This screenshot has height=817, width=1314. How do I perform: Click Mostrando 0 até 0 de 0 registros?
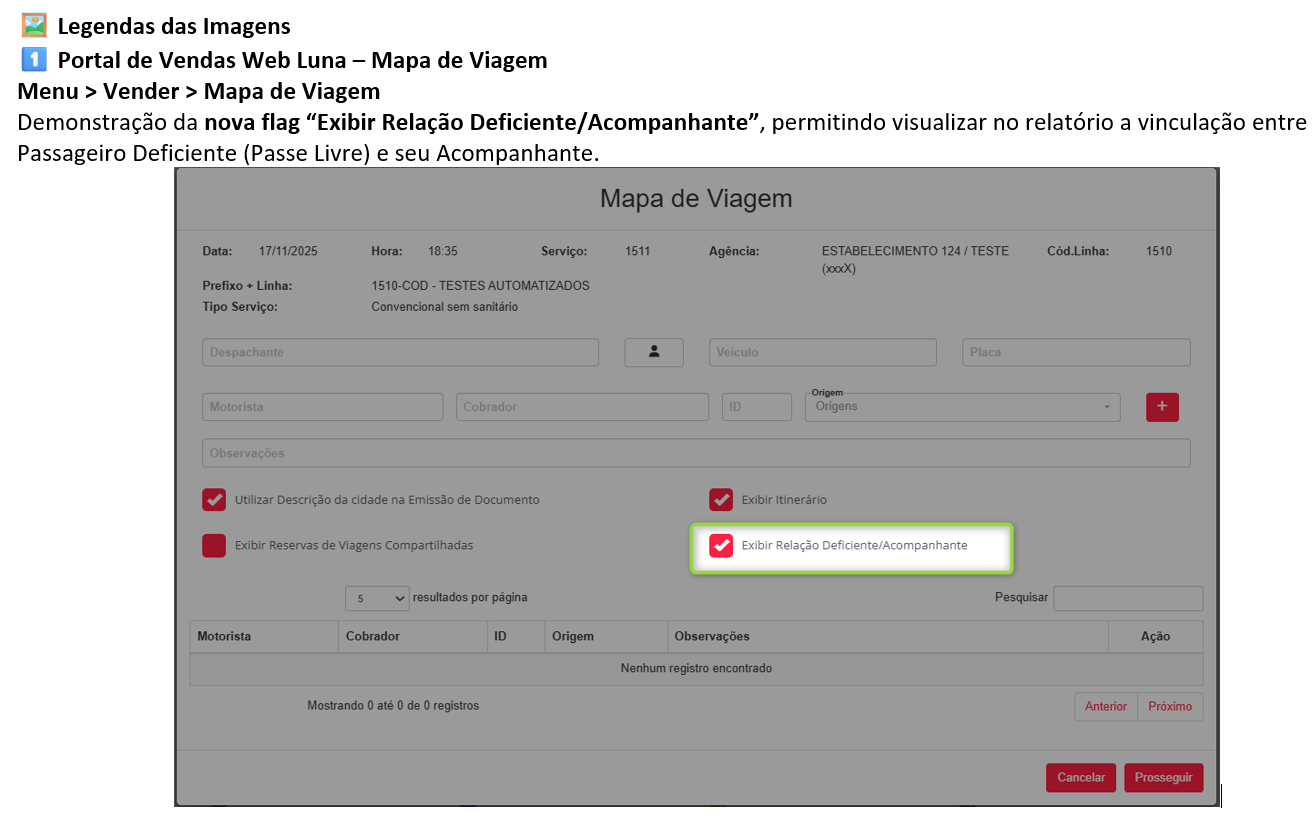point(393,706)
